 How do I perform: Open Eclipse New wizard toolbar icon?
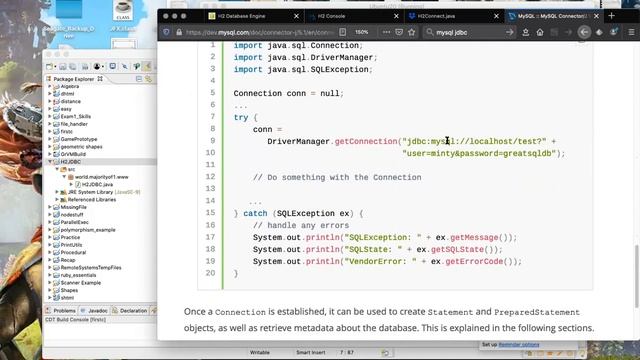(x=49, y=67)
